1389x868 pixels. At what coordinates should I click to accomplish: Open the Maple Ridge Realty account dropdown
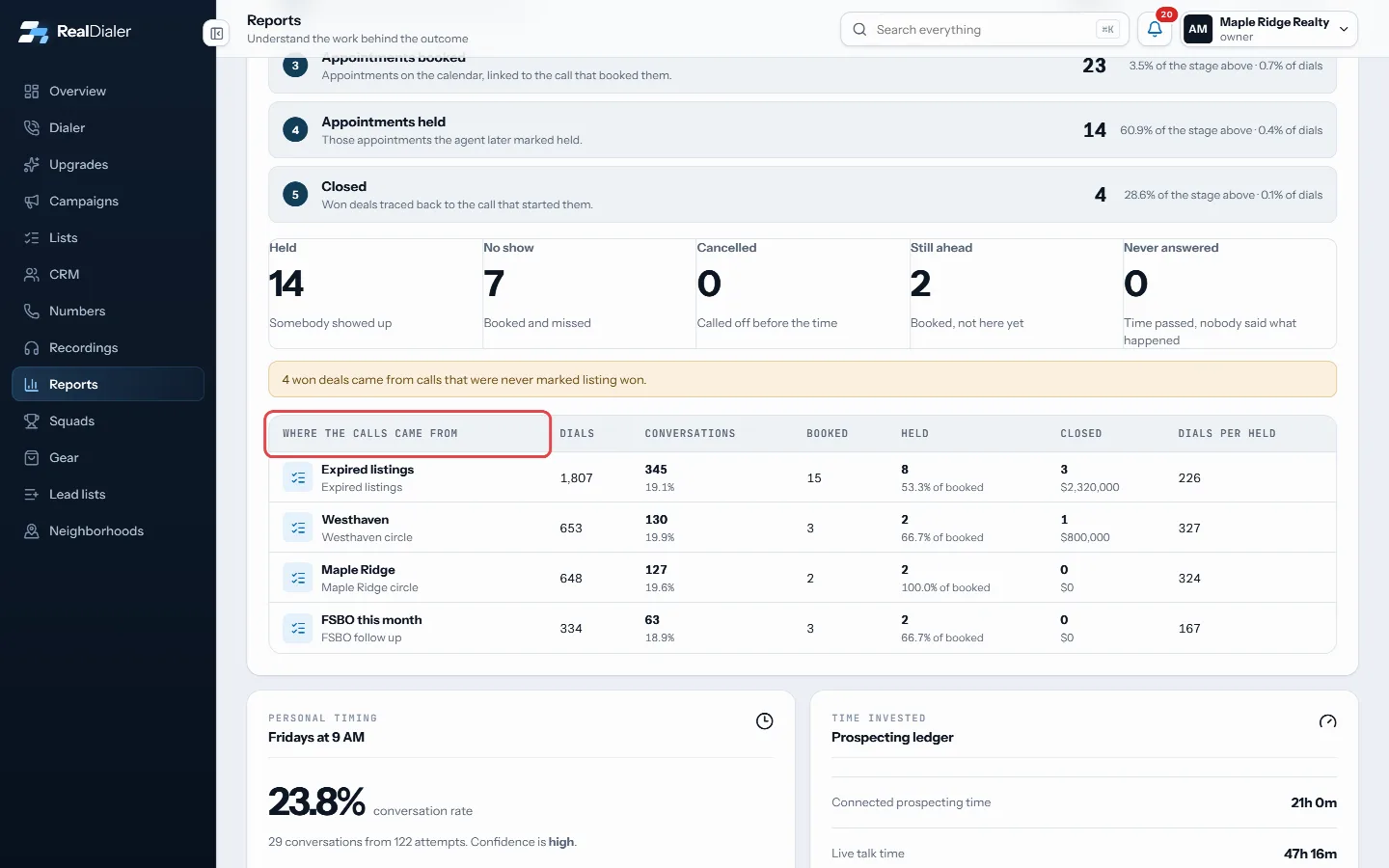pyautogui.click(x=1269, y=30)
